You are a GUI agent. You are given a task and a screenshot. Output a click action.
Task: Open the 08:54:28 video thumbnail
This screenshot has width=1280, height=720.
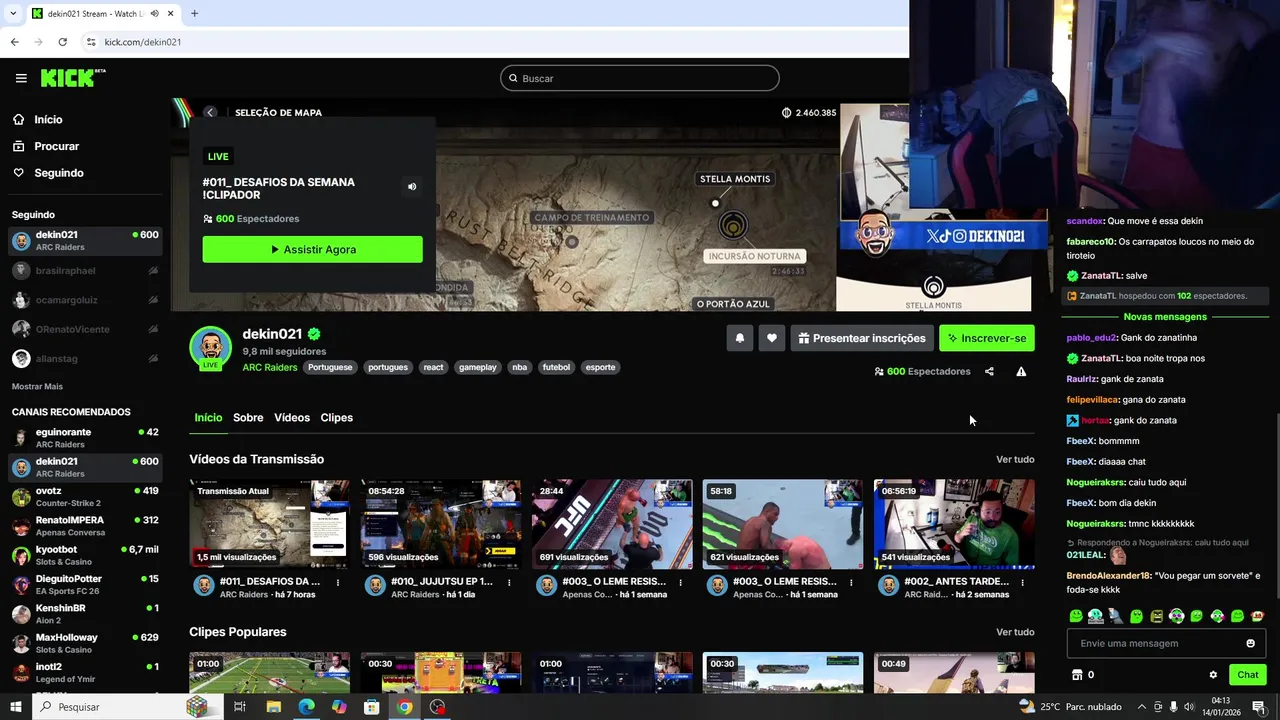click(x=441, y=524)
